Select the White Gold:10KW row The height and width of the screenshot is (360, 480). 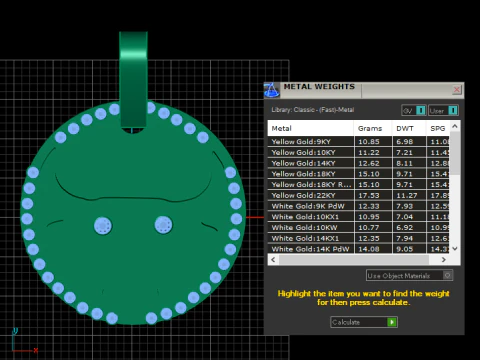coord(358,227)
